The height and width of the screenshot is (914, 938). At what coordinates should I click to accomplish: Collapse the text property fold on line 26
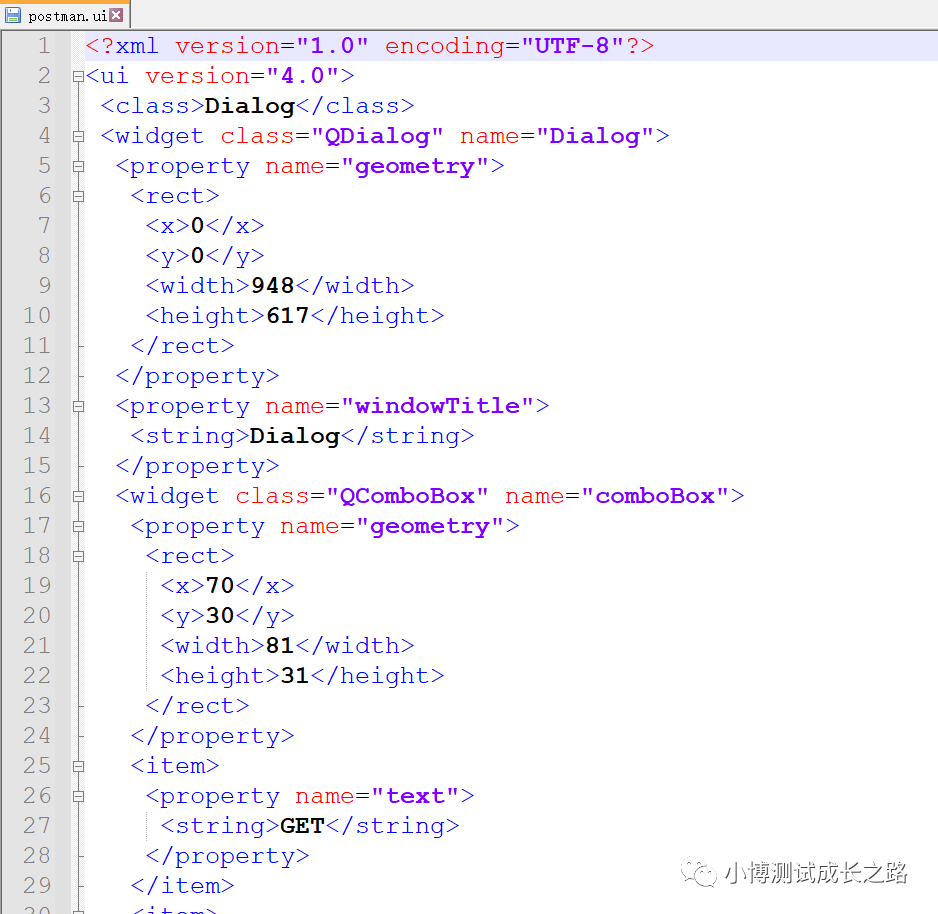[x=78, y=796]
